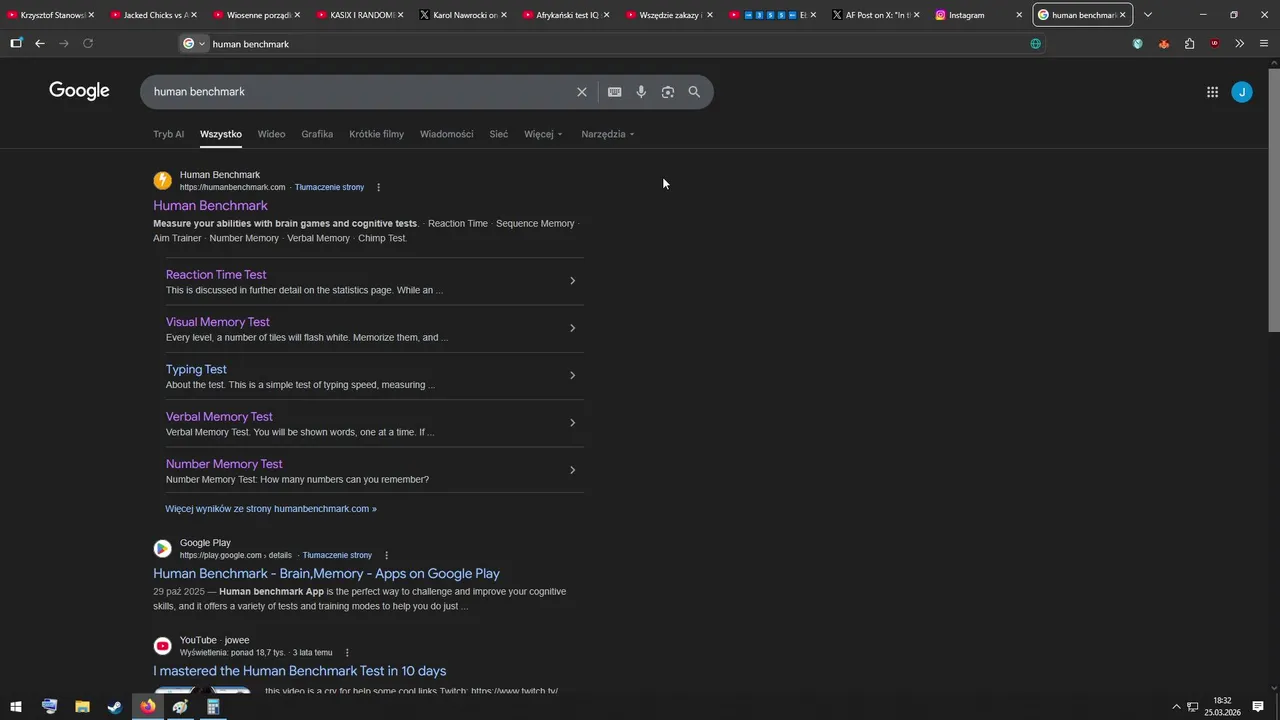Show more toolbar items via double chevron
This screenshot has width=1280, height=720.
1239,44
